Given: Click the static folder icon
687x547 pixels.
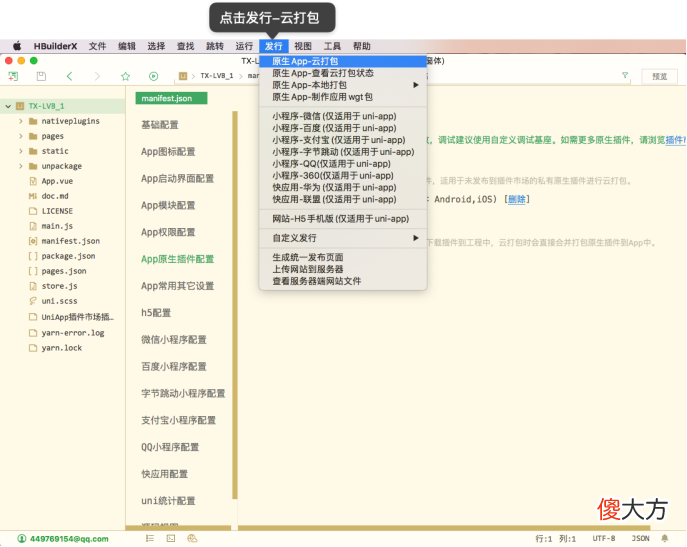Looking at the screenshot, I should pos(33,151).
